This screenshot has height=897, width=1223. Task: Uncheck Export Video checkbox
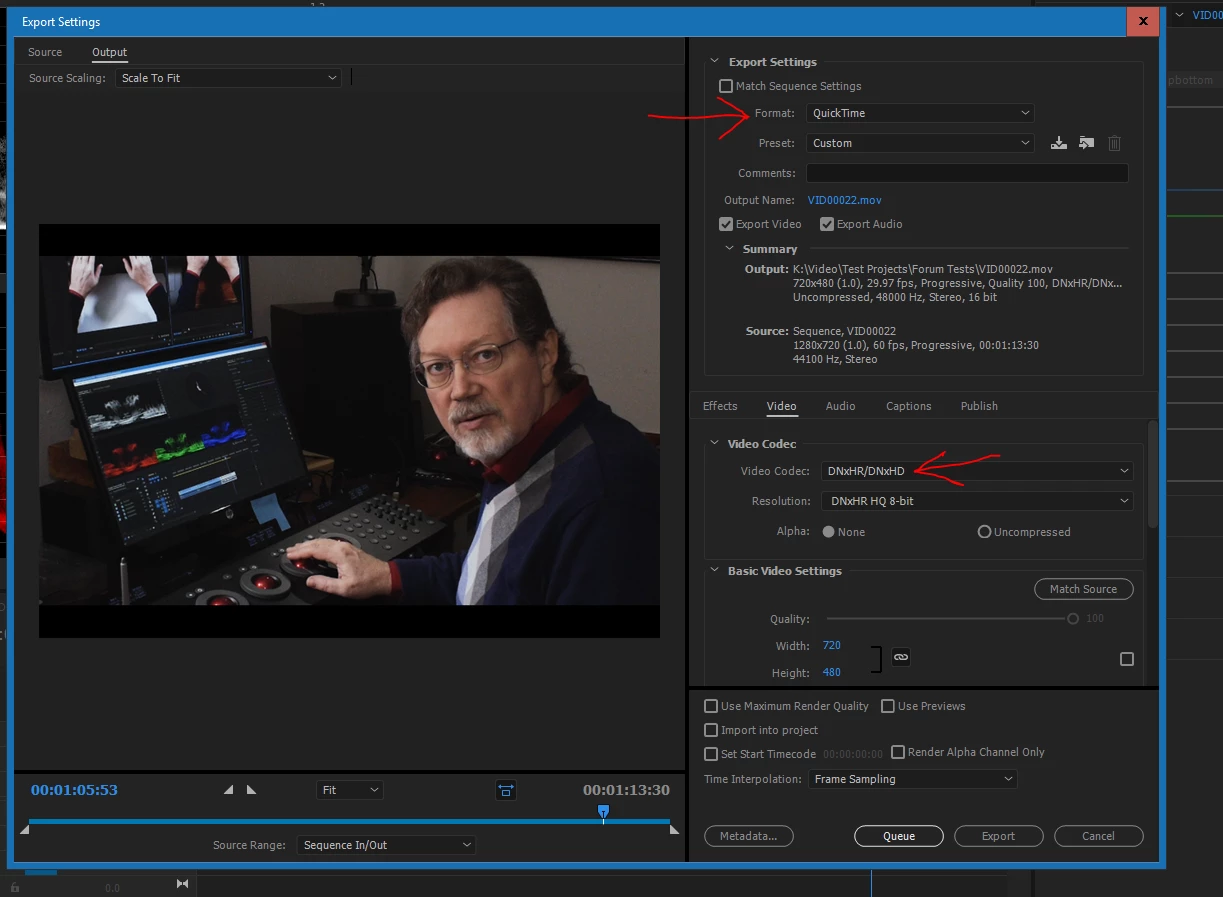[x=726, y=224]
